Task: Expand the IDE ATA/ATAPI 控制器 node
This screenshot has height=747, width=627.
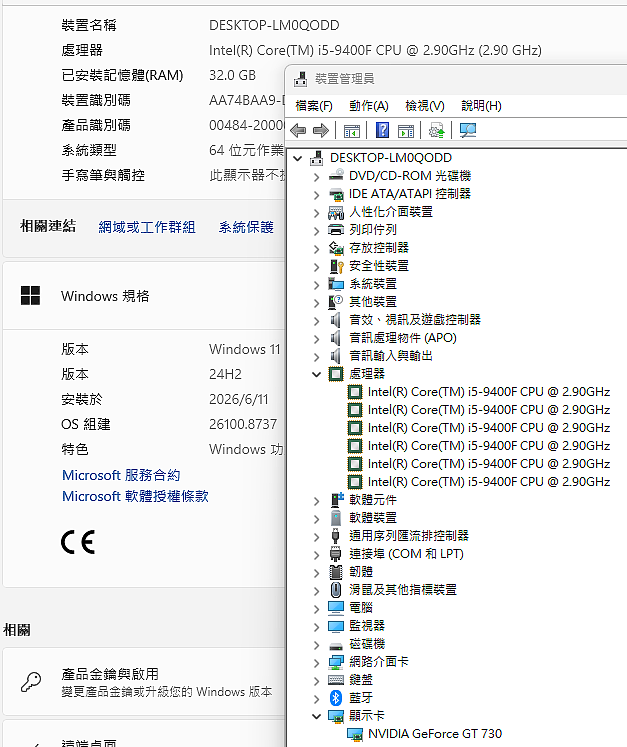Action: 316,195
